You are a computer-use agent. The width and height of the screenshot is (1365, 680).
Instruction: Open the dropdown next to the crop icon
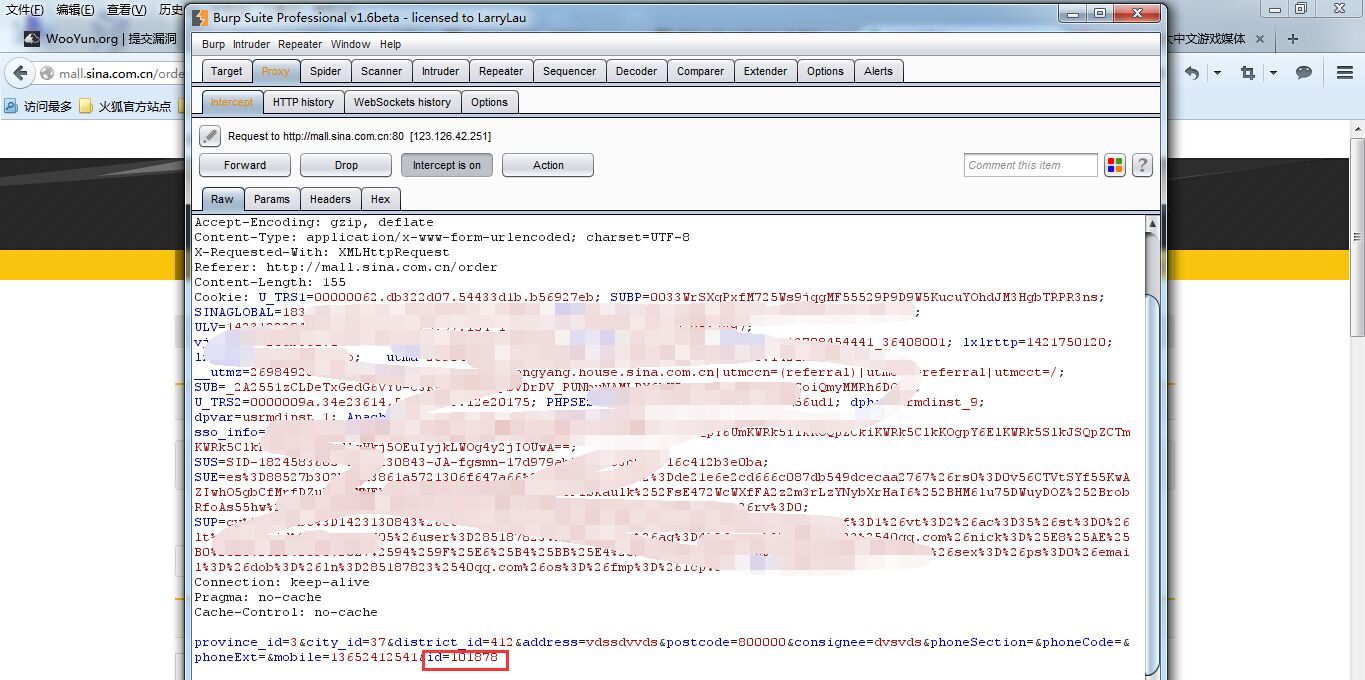click(x=1273, y=72)
